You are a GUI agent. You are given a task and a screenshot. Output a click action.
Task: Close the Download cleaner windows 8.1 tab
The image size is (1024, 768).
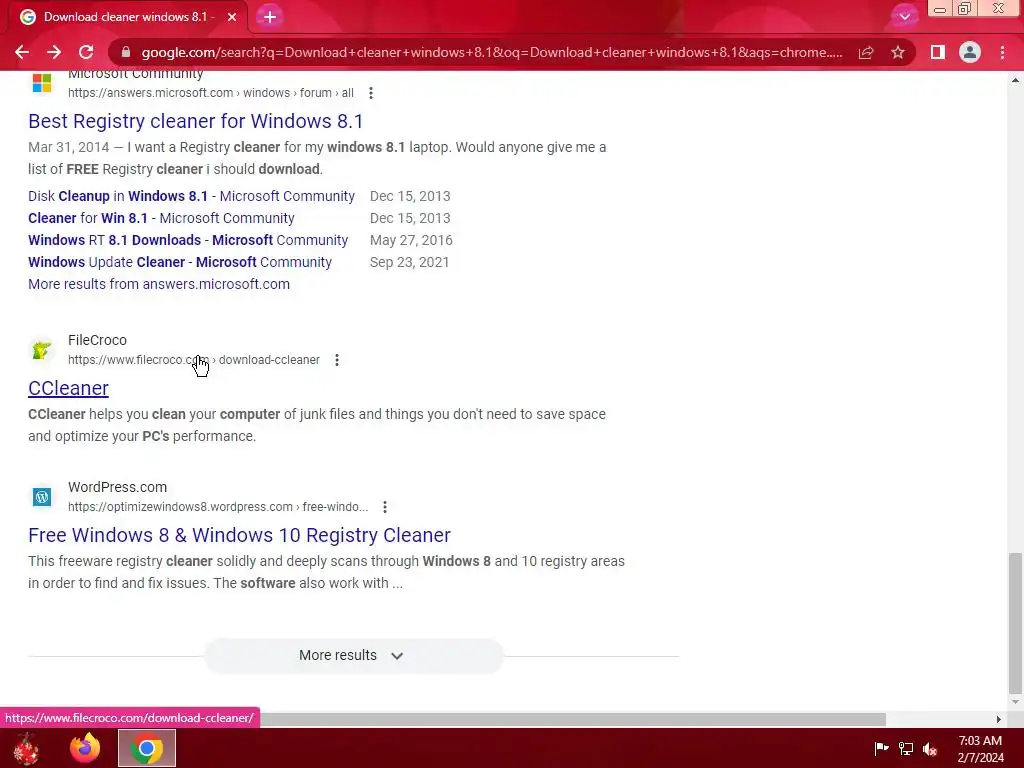[232, 17]
